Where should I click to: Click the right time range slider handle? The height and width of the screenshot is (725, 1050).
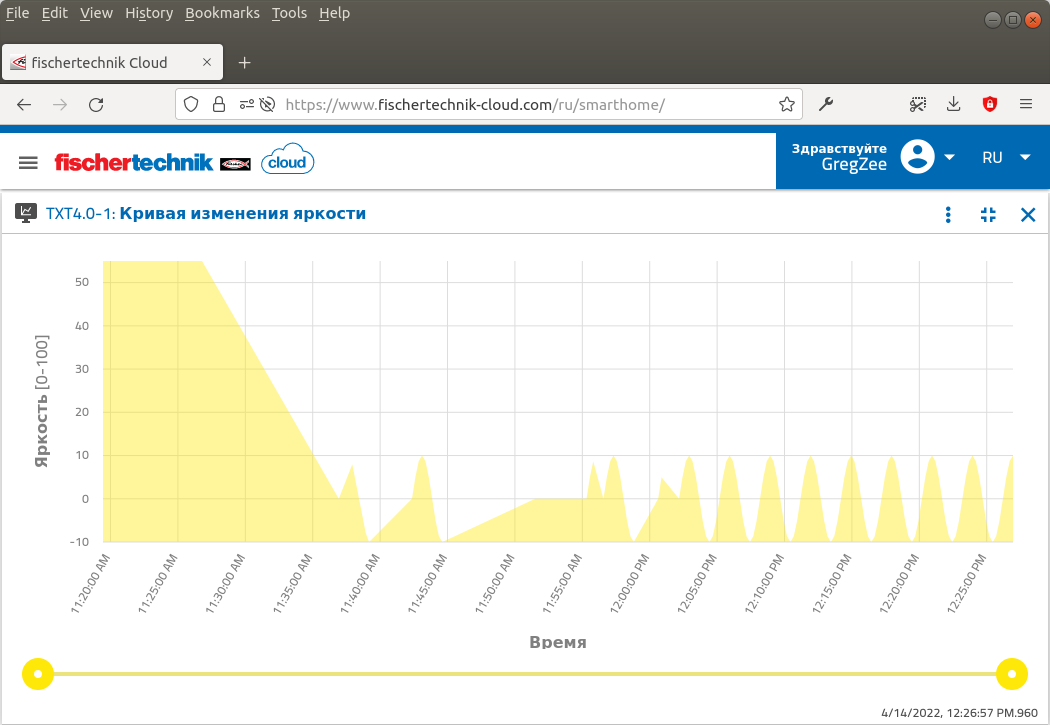pyautogui.click(x=1012, y=674)
